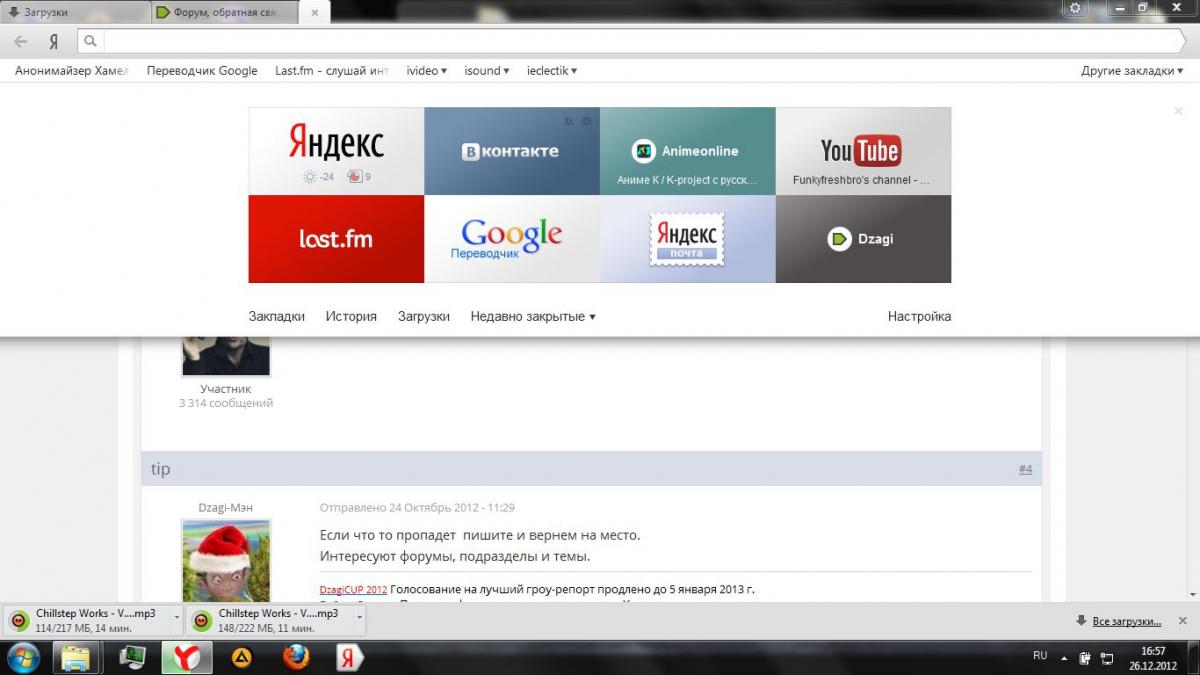Open the browser settings gear icon
Viewport: 1200px width, 675px height.
point(1075,8)
